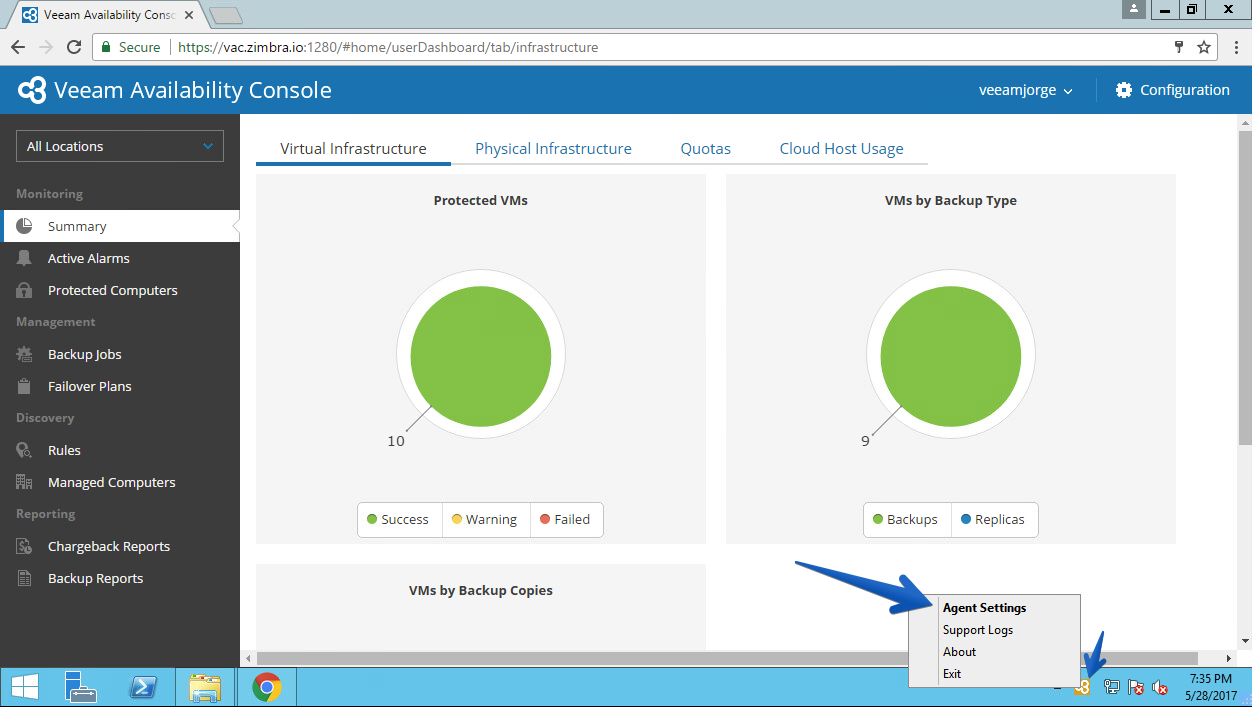Image resolution: width=1252 pixels, height=707 pixels.
Task: Go back with browser back arrow
Action: click(x=18, y=47)
